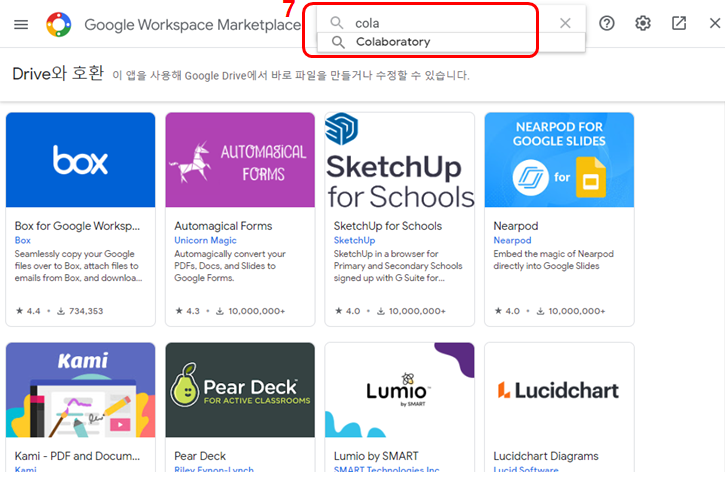The width and height of the screenshot is (725, 493).
Task: Click the Box developer link
Action: pos(23,240)
